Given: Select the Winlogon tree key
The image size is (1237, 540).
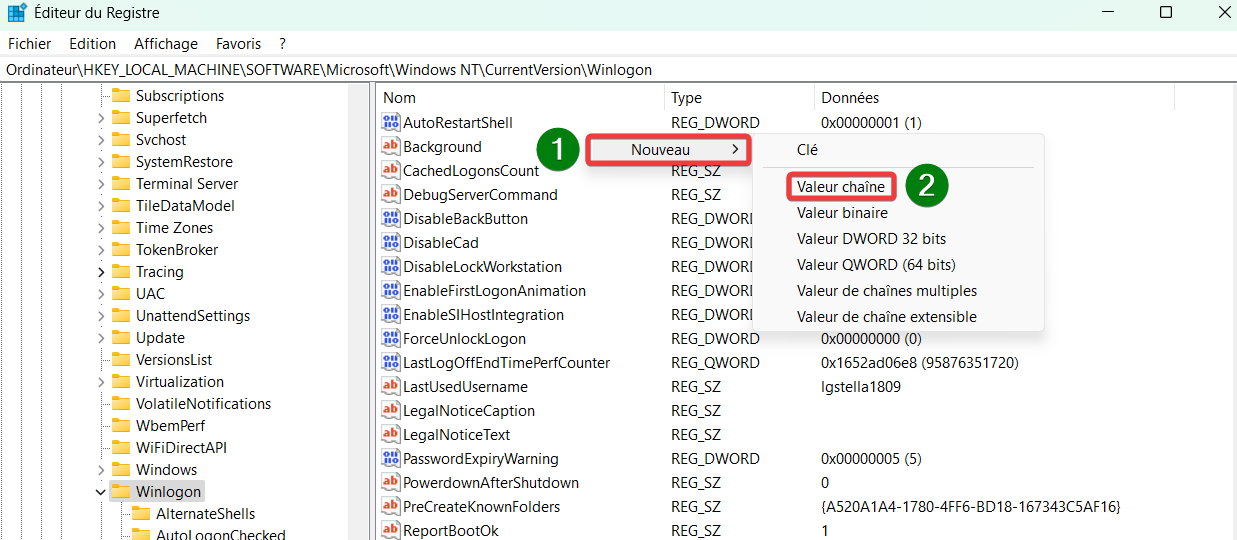Looking at the screenshot, I should 168,492.
